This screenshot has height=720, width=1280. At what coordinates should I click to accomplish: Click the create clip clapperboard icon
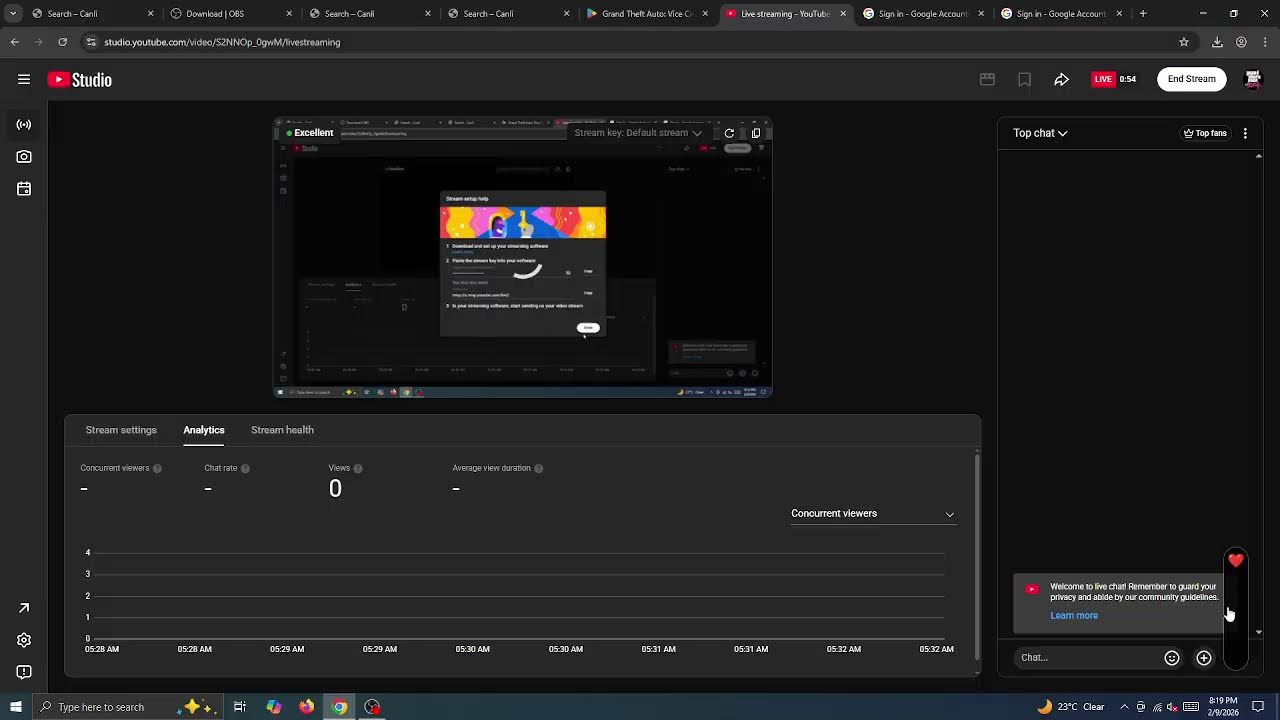tap(987, 79)
